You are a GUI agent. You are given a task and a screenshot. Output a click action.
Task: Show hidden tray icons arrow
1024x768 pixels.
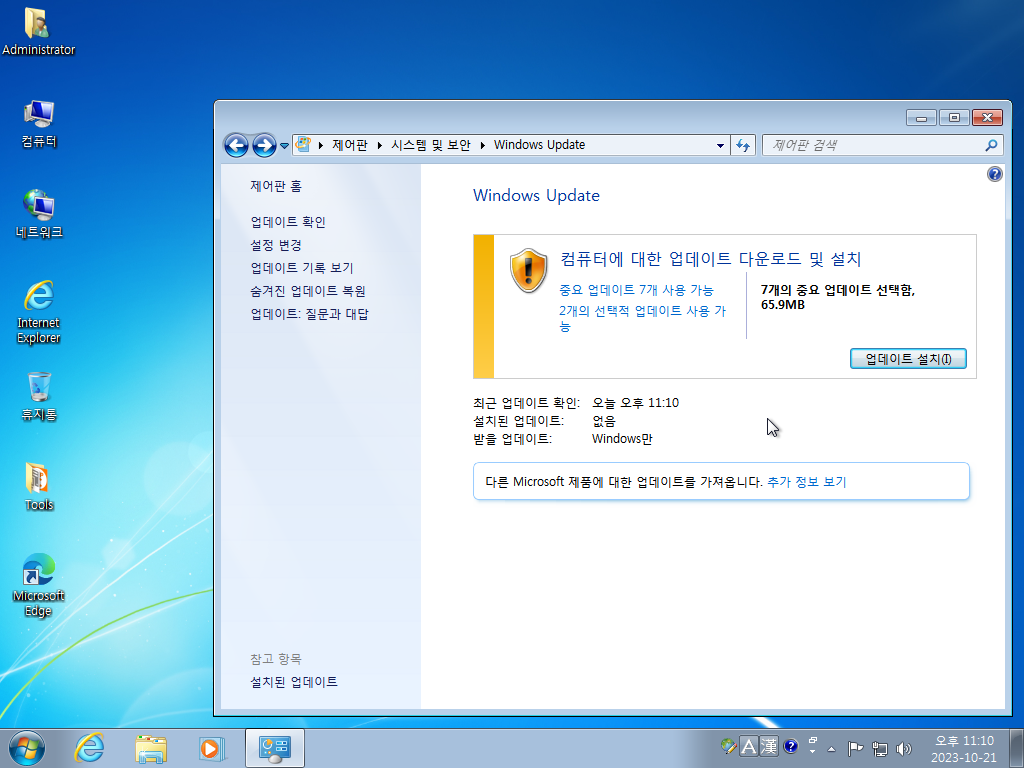(831, 748)
